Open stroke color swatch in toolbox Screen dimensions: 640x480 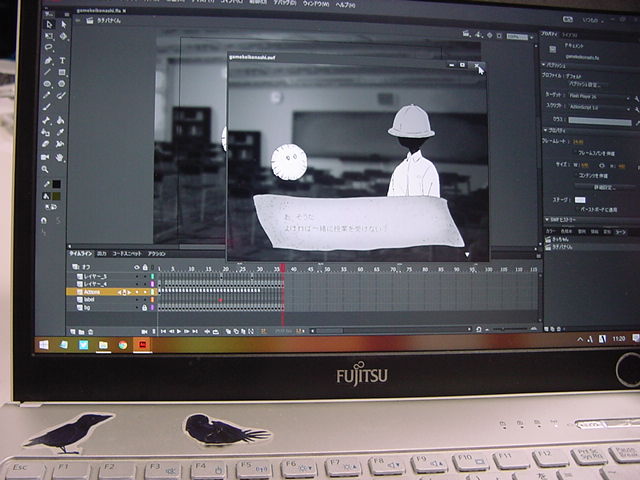[x=57, y=184]
